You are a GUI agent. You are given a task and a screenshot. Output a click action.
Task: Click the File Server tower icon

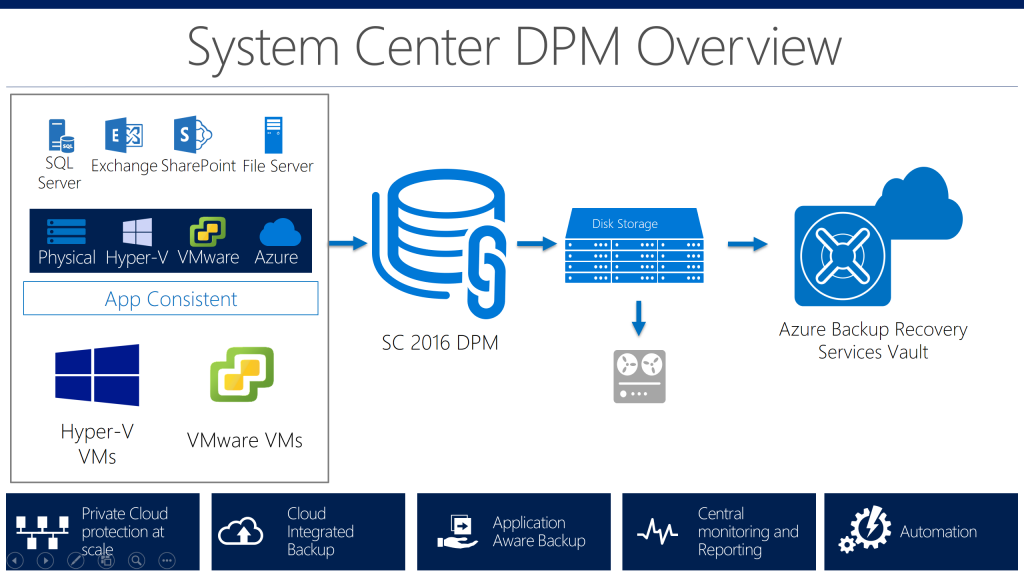coord(273,135)
